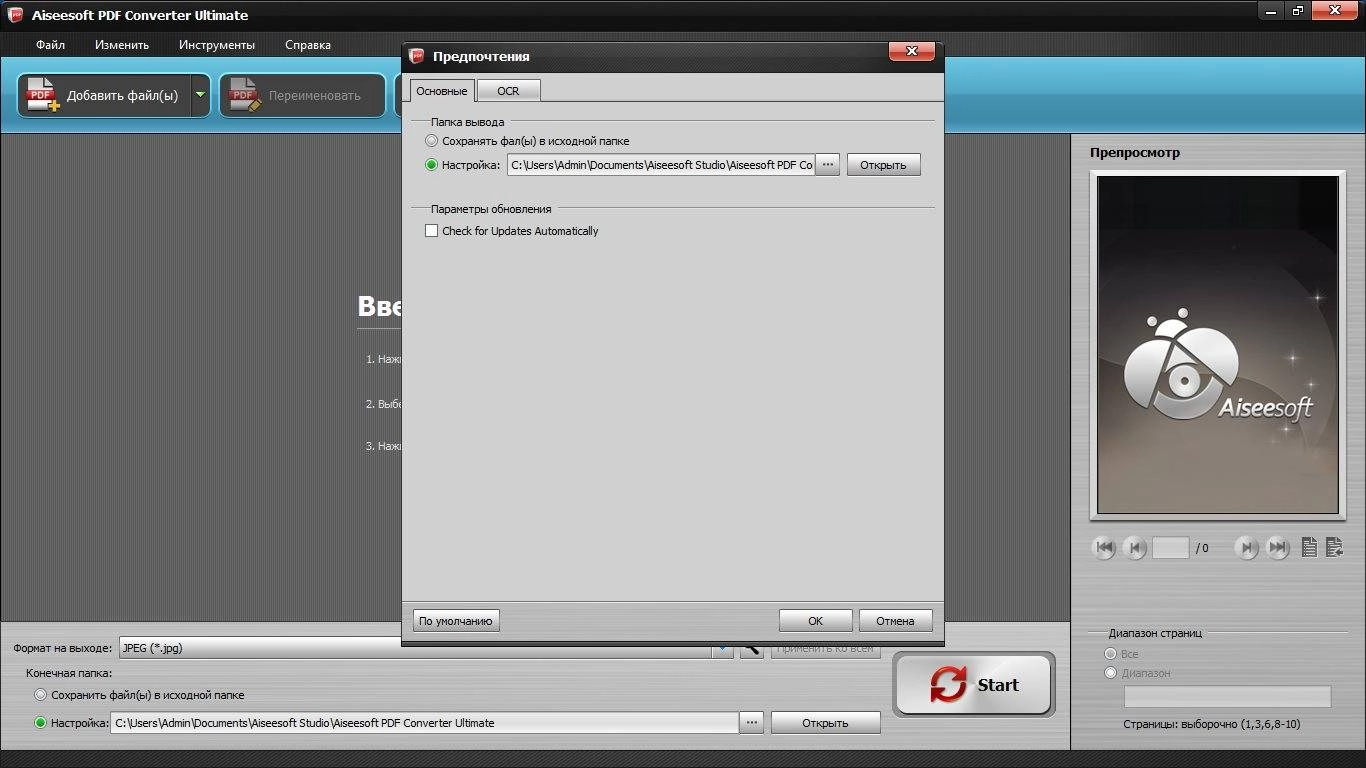Click the Aiseesoft app icon in title bar
The height and width of the screenshot is (768, 1366).
[15, 15]
